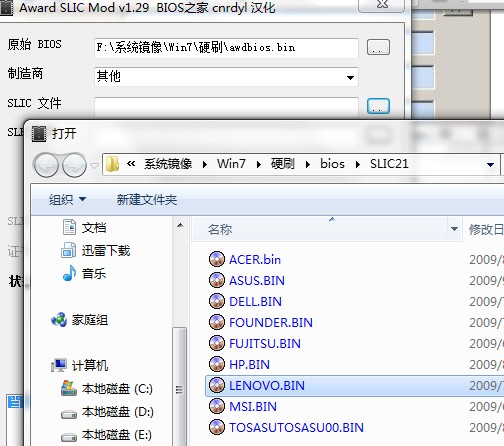The height and width of the screenshot is (446, 504).
Task: Open the 组织 organize dropdown menu
Action: coord(68,200)
